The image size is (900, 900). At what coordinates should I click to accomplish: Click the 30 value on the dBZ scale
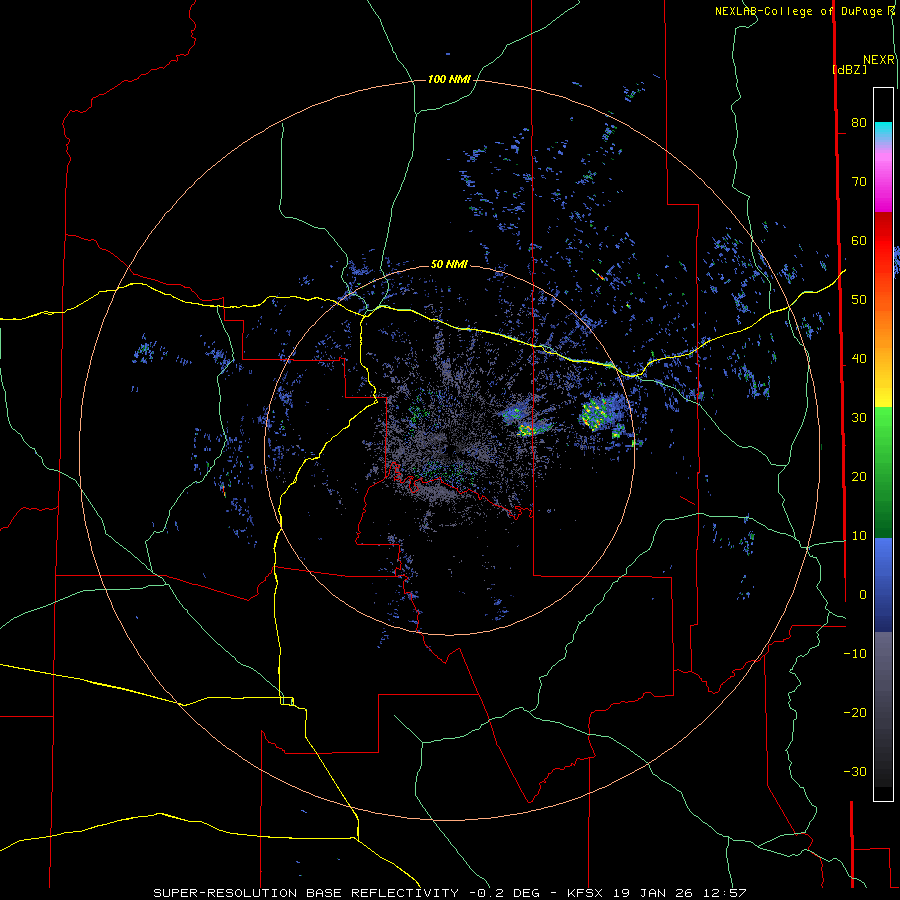pyautogui.click(x=859, y=418)
